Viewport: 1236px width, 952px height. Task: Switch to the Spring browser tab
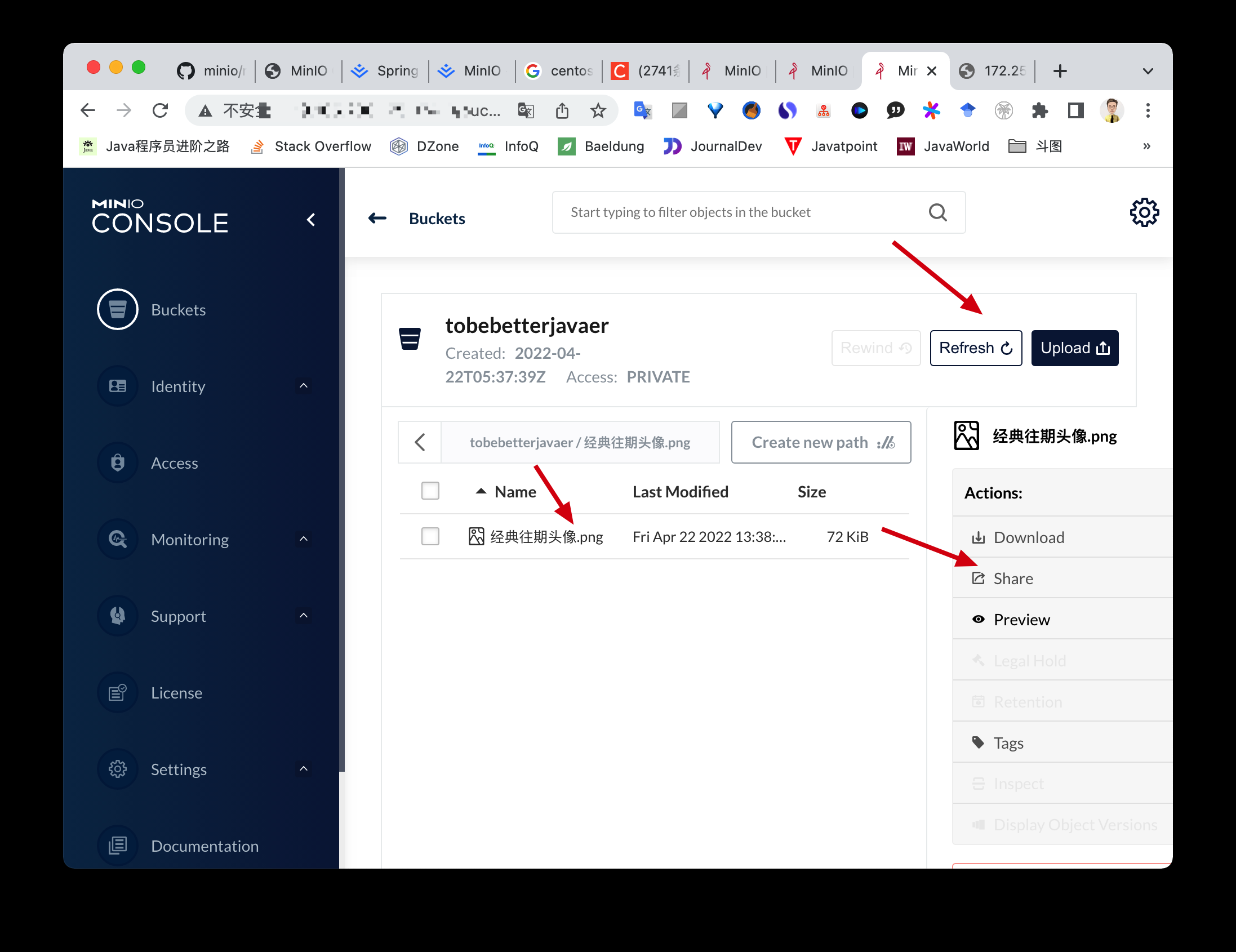click(385, 71)
